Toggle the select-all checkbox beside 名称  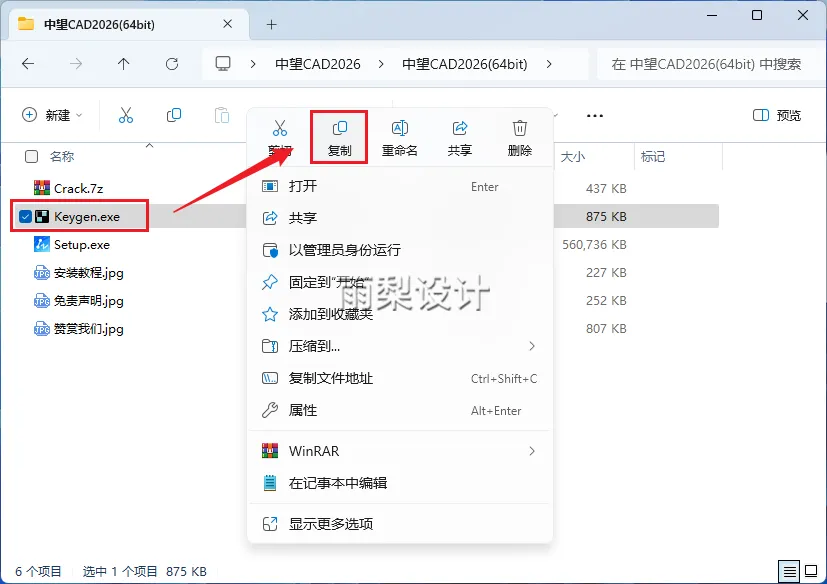(32, 157)
